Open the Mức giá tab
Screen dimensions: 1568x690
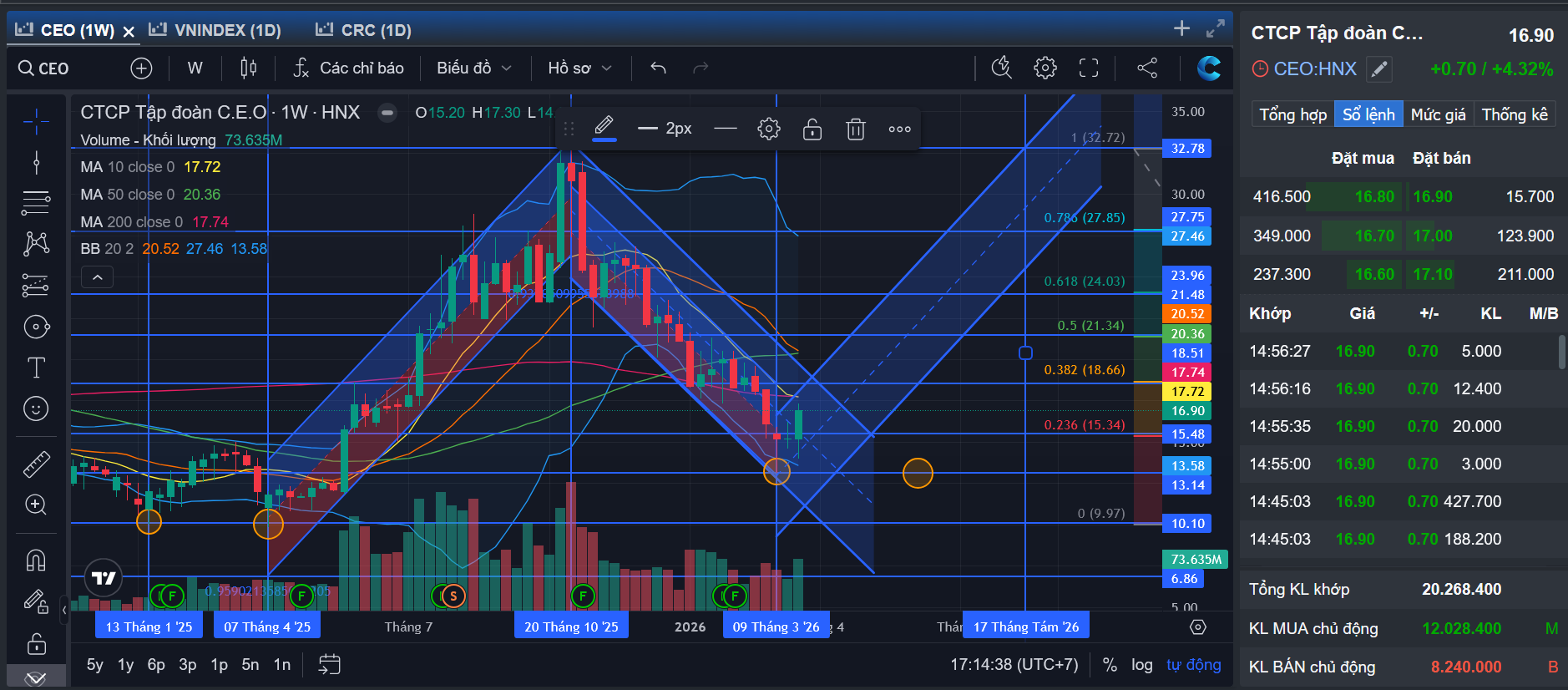pyautogui.click(x=1438, y=114)
